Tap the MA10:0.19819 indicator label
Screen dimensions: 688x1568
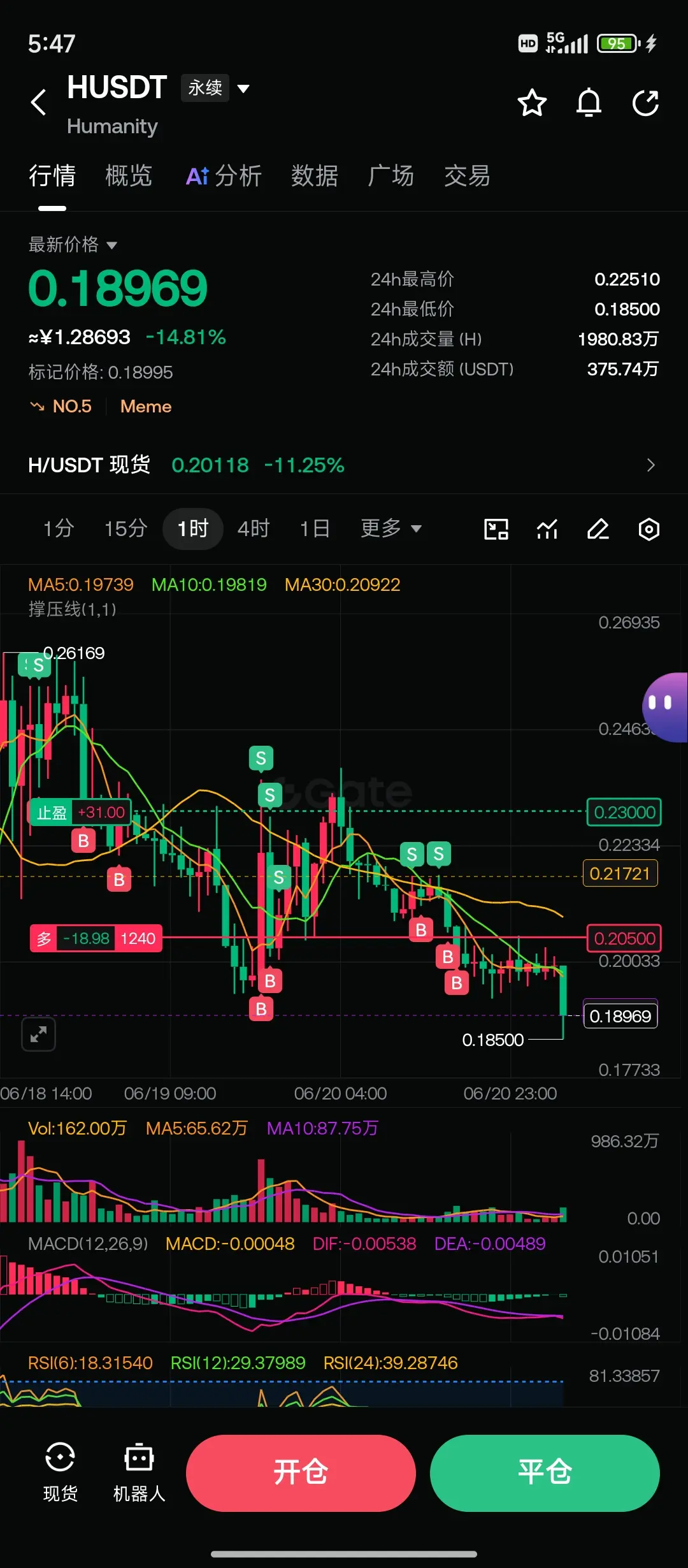tap(209, 584)
